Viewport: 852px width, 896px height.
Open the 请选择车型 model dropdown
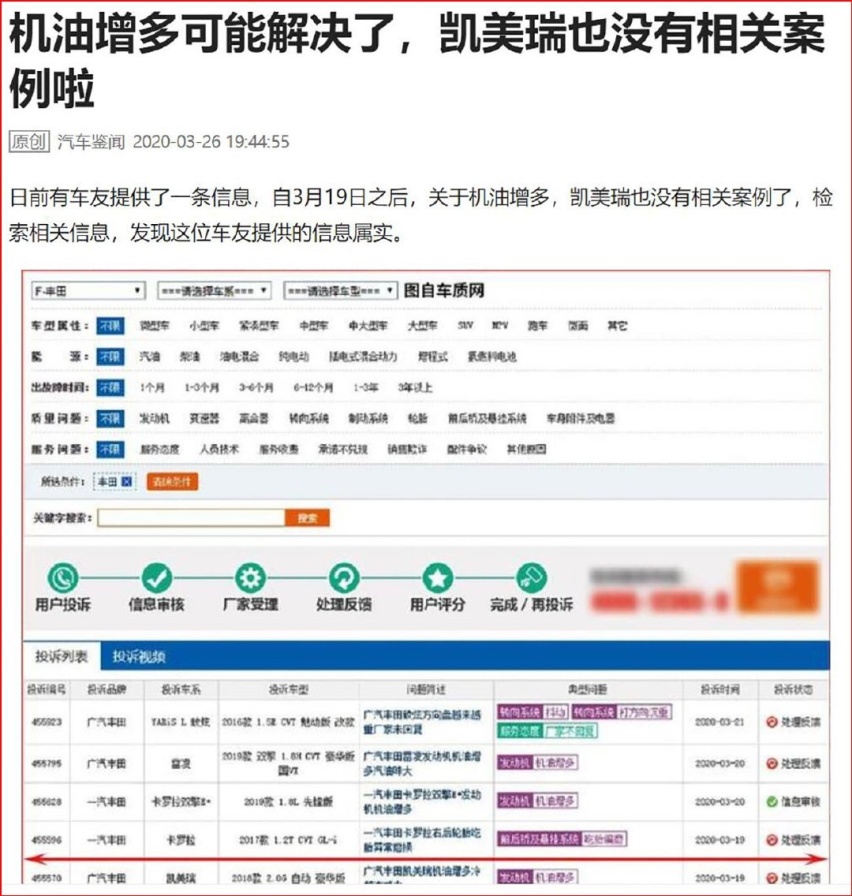click(340, 291)
